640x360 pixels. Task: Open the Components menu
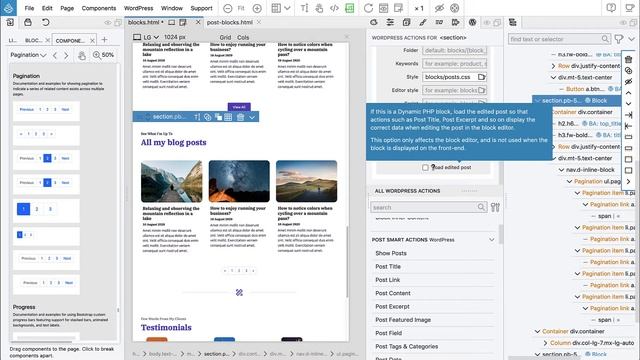[x=99, y=8]
